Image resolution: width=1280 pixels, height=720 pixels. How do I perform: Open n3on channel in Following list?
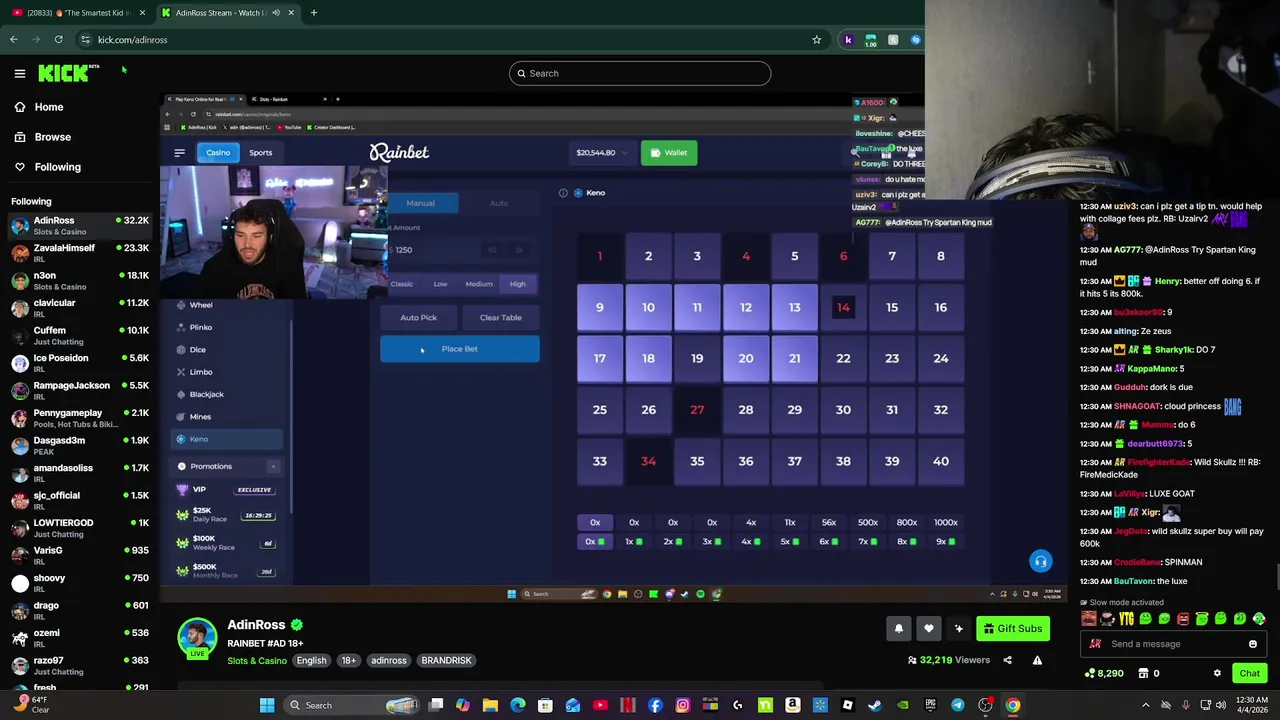coord(78,280)
